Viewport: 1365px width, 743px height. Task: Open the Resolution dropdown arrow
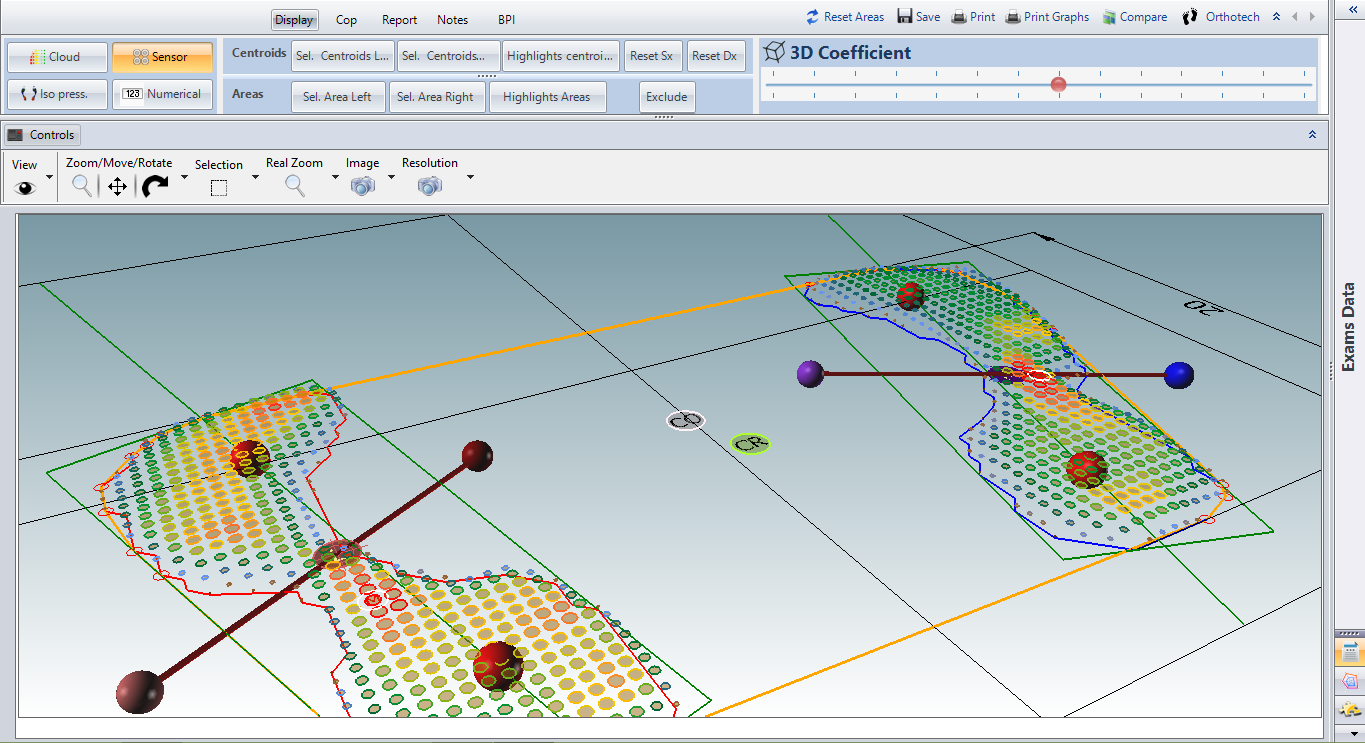(x=470, y=178)
